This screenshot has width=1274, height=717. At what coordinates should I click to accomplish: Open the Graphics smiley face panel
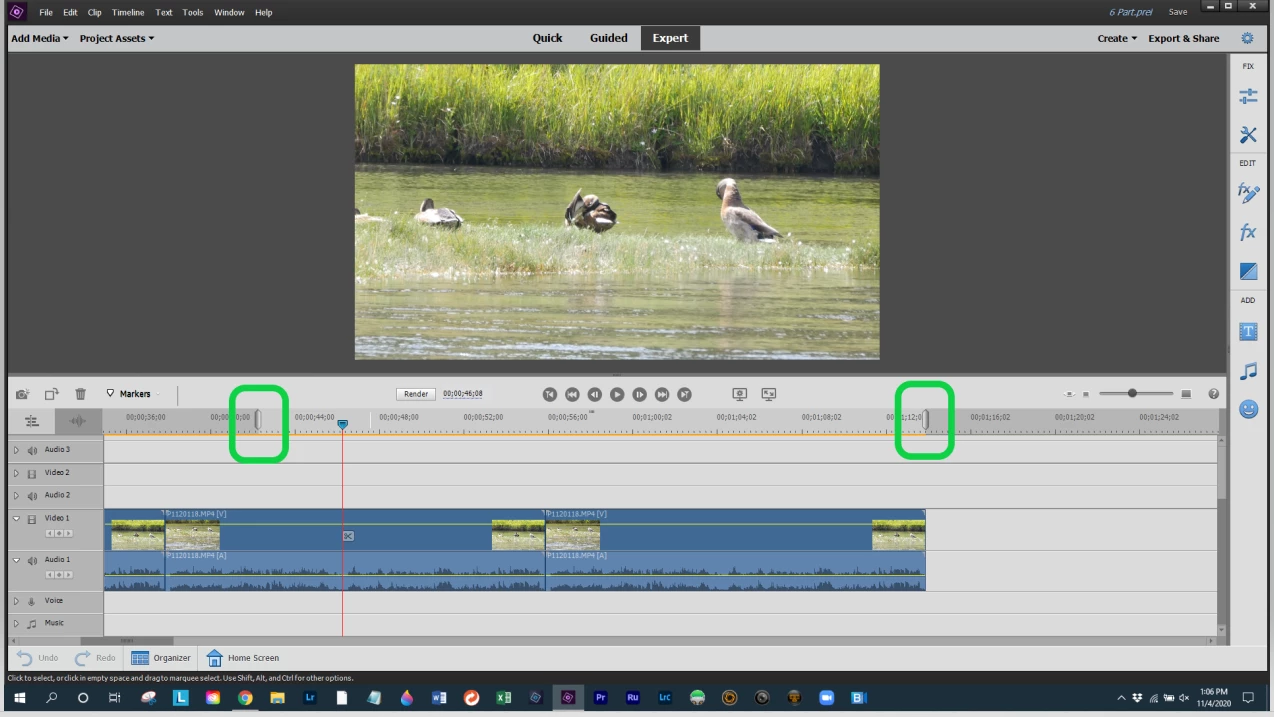(1248, 409)
